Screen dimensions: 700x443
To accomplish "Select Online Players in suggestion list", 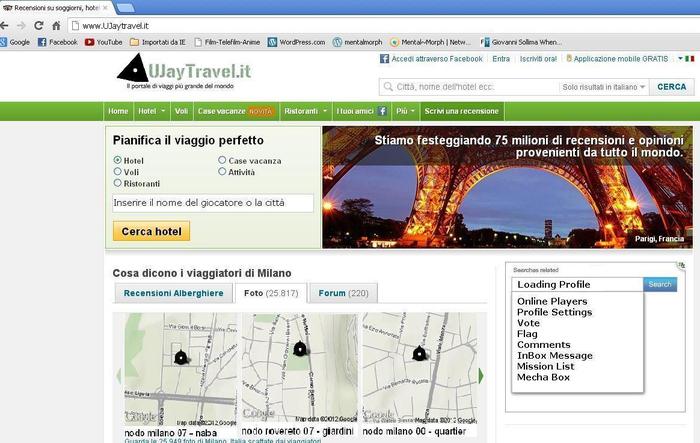I will pyautogui.click(x=552, y=301).
